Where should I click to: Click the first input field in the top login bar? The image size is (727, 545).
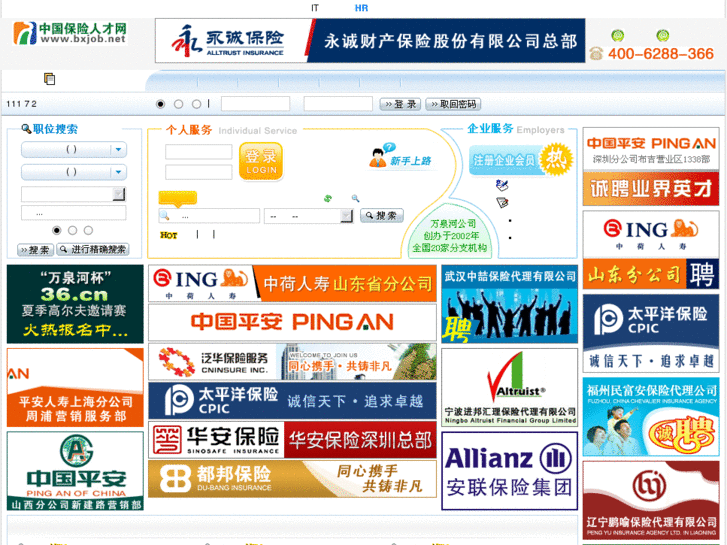pyautogui.click(x=255, y=104)
